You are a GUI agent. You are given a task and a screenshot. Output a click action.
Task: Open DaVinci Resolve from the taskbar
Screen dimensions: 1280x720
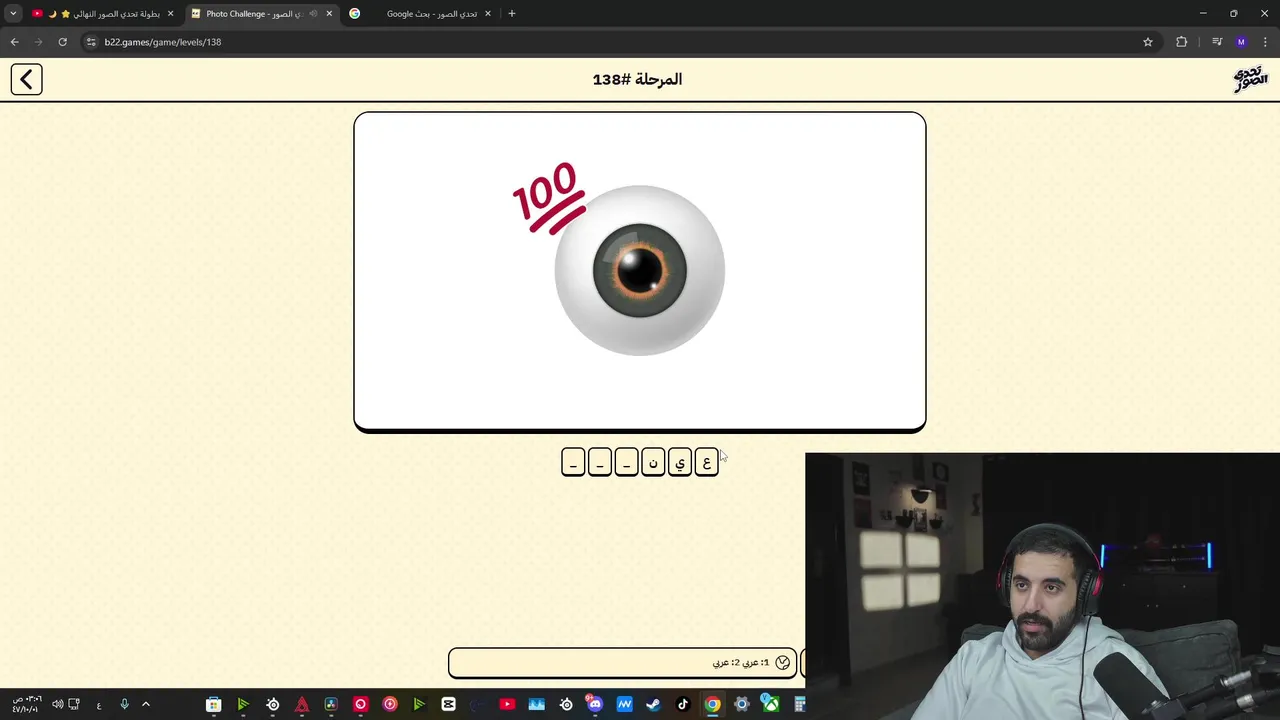tap(331, 705)
